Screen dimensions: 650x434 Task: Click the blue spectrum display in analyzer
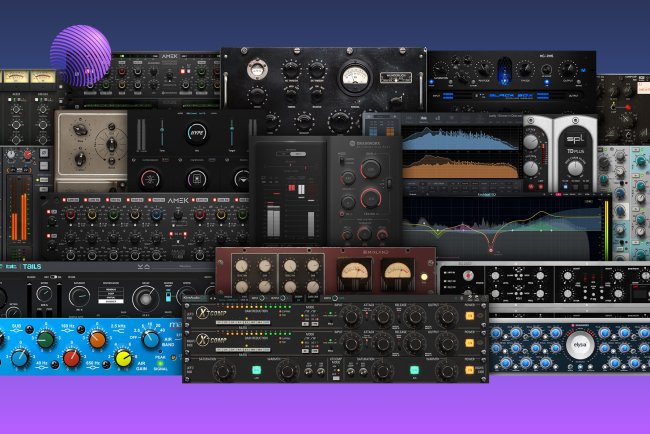pyautogui.click(x=460, y=139)
